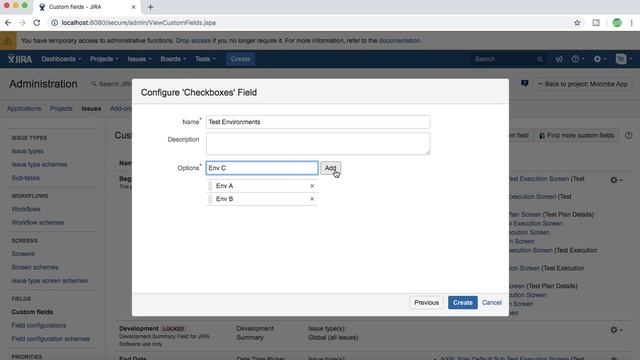Remove the Env A option
Viewport: 640px width, 360px height.
312,186
